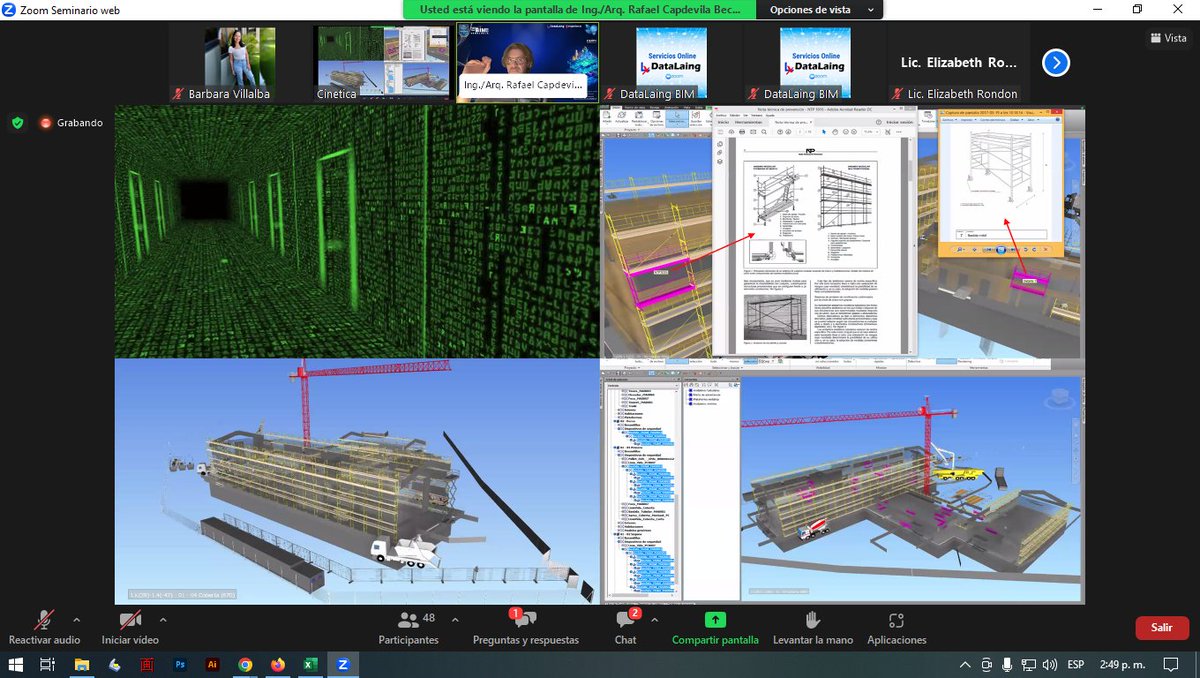Open Windows notification center icon

point(1171,664)
